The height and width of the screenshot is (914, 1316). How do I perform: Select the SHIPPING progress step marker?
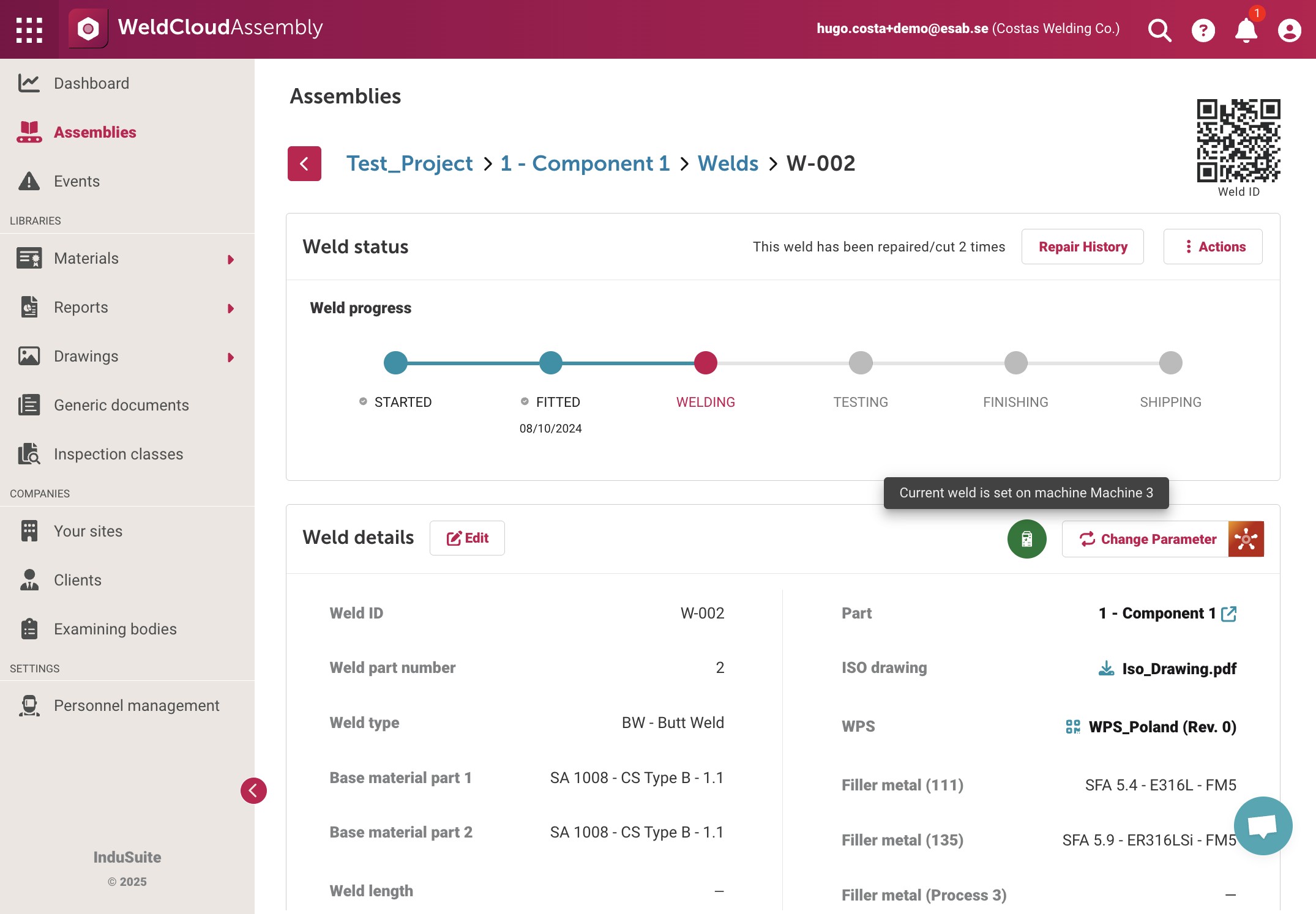(1170, 363)
